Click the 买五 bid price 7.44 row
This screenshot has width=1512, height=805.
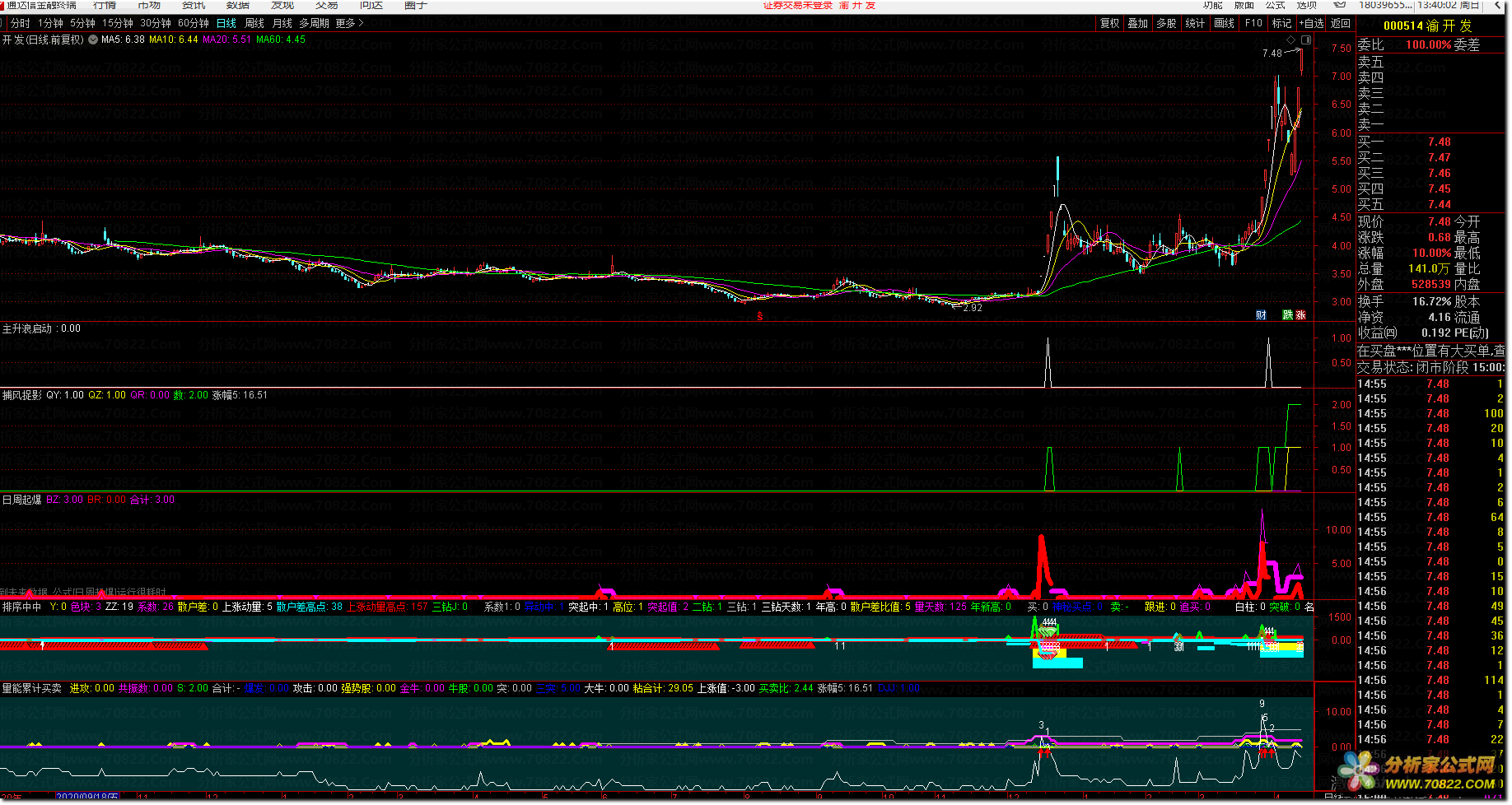click(1430, 204)
